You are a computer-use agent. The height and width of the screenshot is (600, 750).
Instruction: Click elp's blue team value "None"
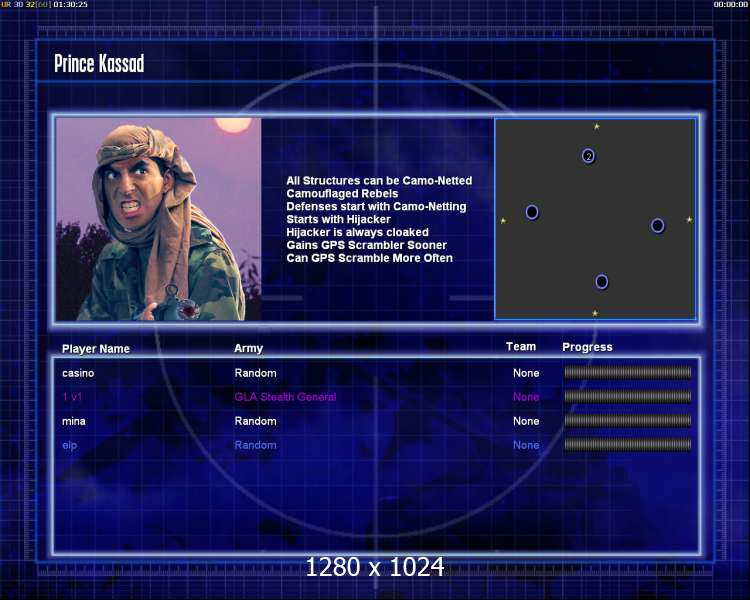pyautogui.click(x=526, y=445)
